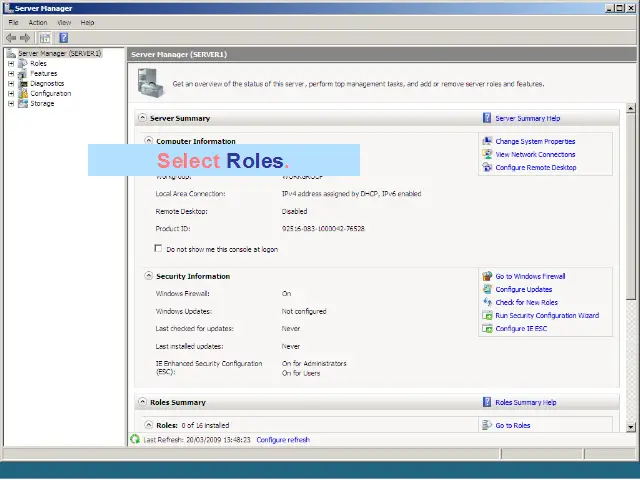
Task: Click the Go to Windows Firewall icon
Action: pos(487,276)
